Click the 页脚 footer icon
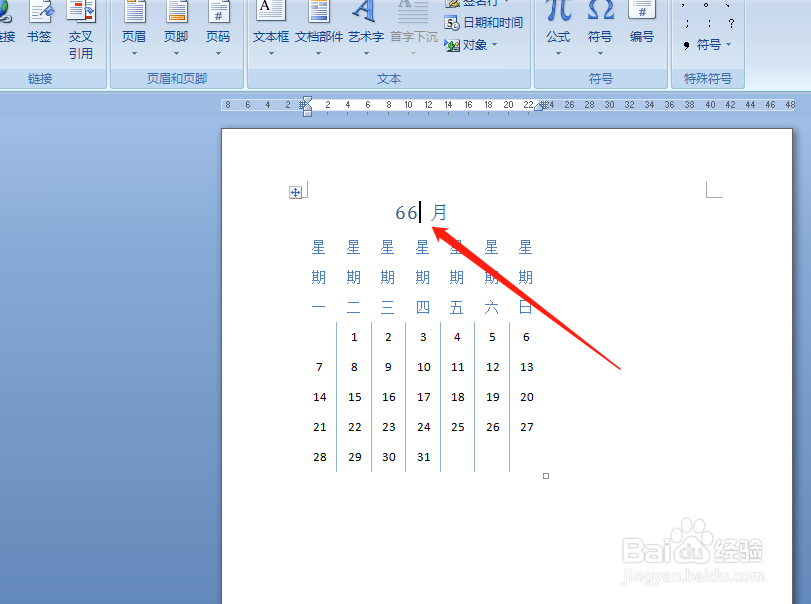 click(176, 13)
